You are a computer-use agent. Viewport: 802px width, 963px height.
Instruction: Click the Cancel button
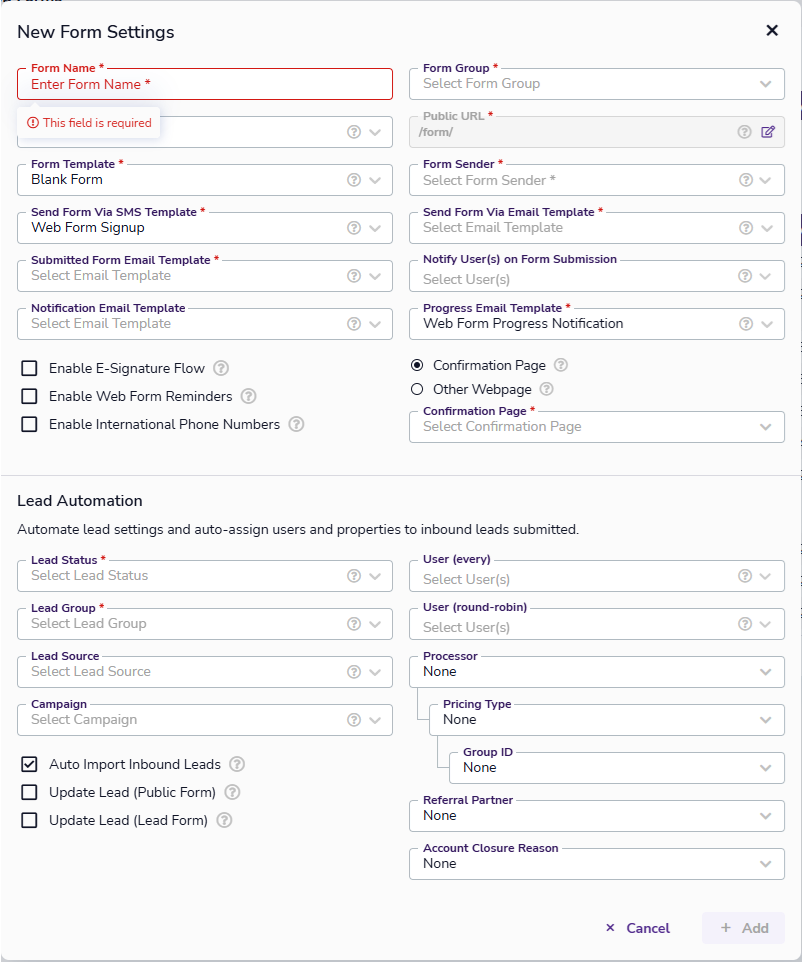638,928
